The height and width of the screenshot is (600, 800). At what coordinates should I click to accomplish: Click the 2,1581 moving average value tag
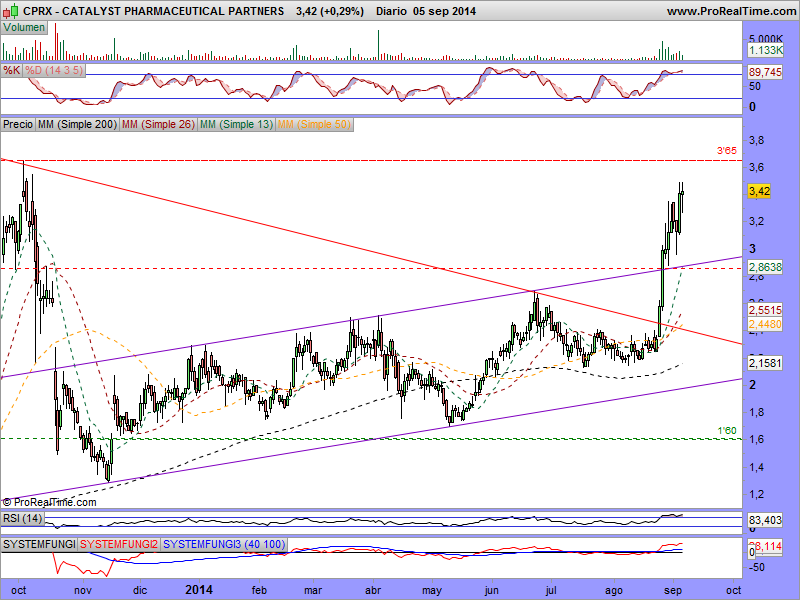click(x=765, y=363)
